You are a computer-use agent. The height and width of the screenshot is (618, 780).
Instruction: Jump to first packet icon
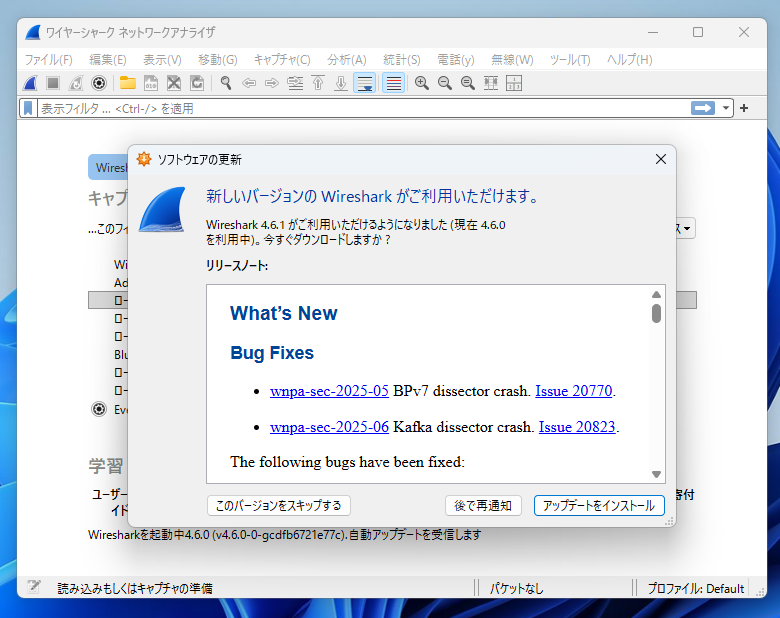(x=318, y=83)
